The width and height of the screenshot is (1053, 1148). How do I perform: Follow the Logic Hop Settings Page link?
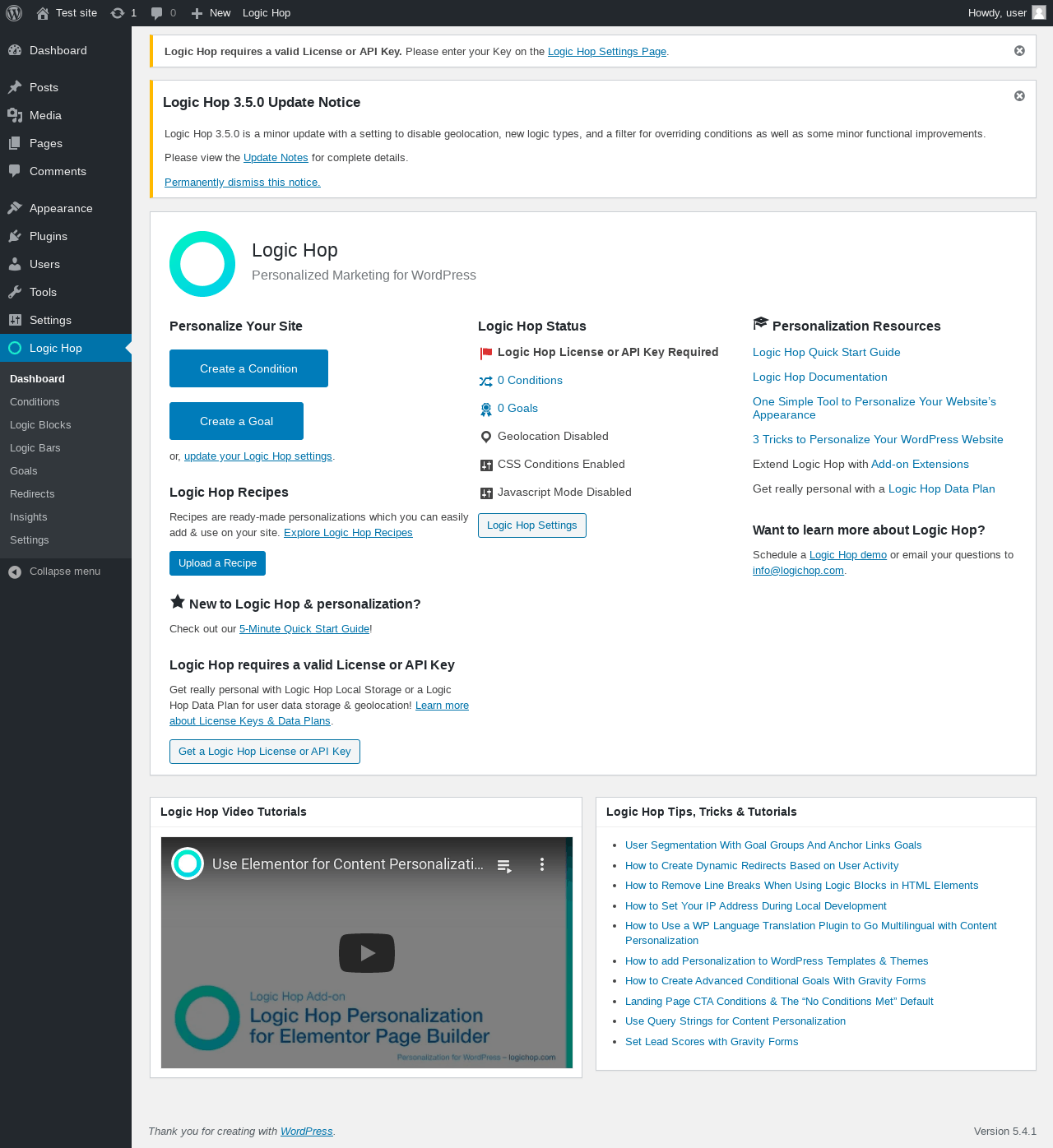pos(607,52)
